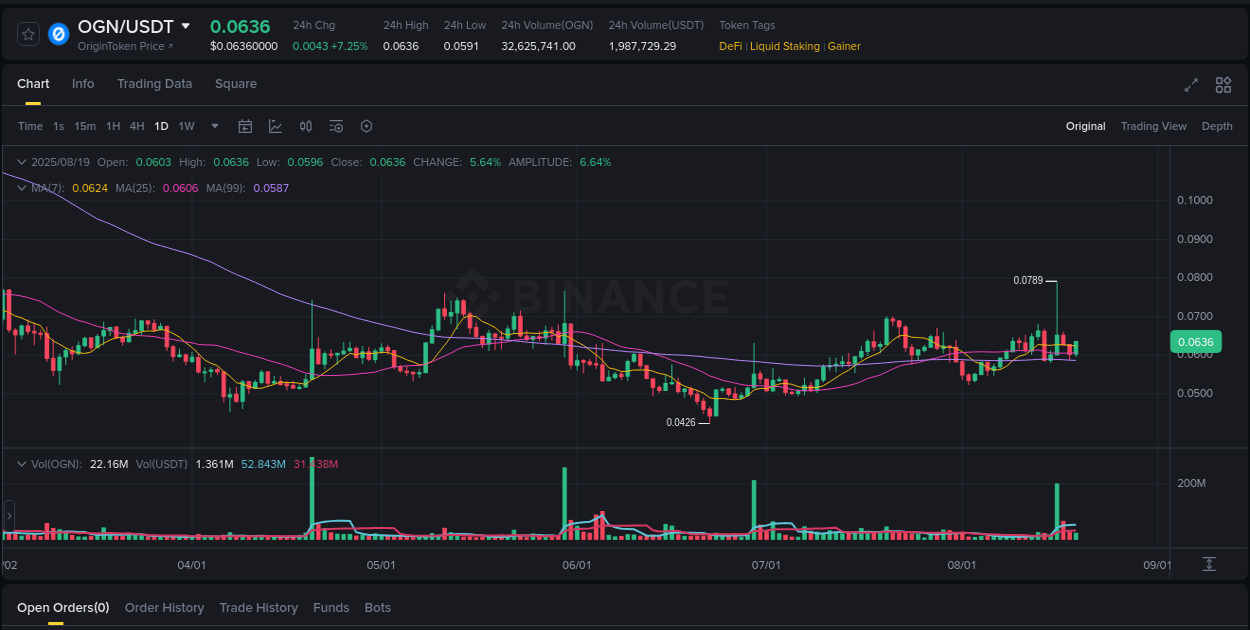This screenshot has height=630, width=1250.
Task: Toggle the favorite star for OGN/USDT
Action: (x=28, y=33)
